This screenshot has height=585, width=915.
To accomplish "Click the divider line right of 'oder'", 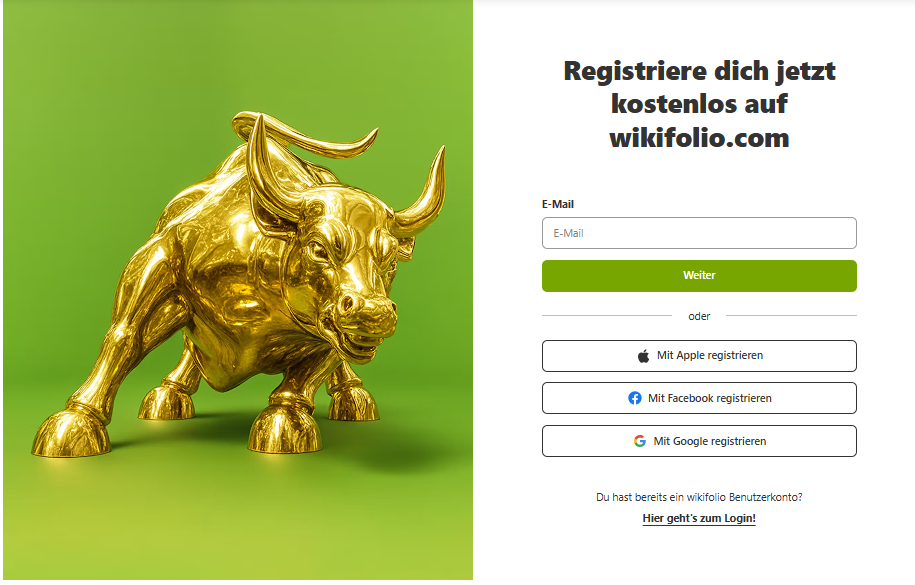I will [x=791, y=316].
